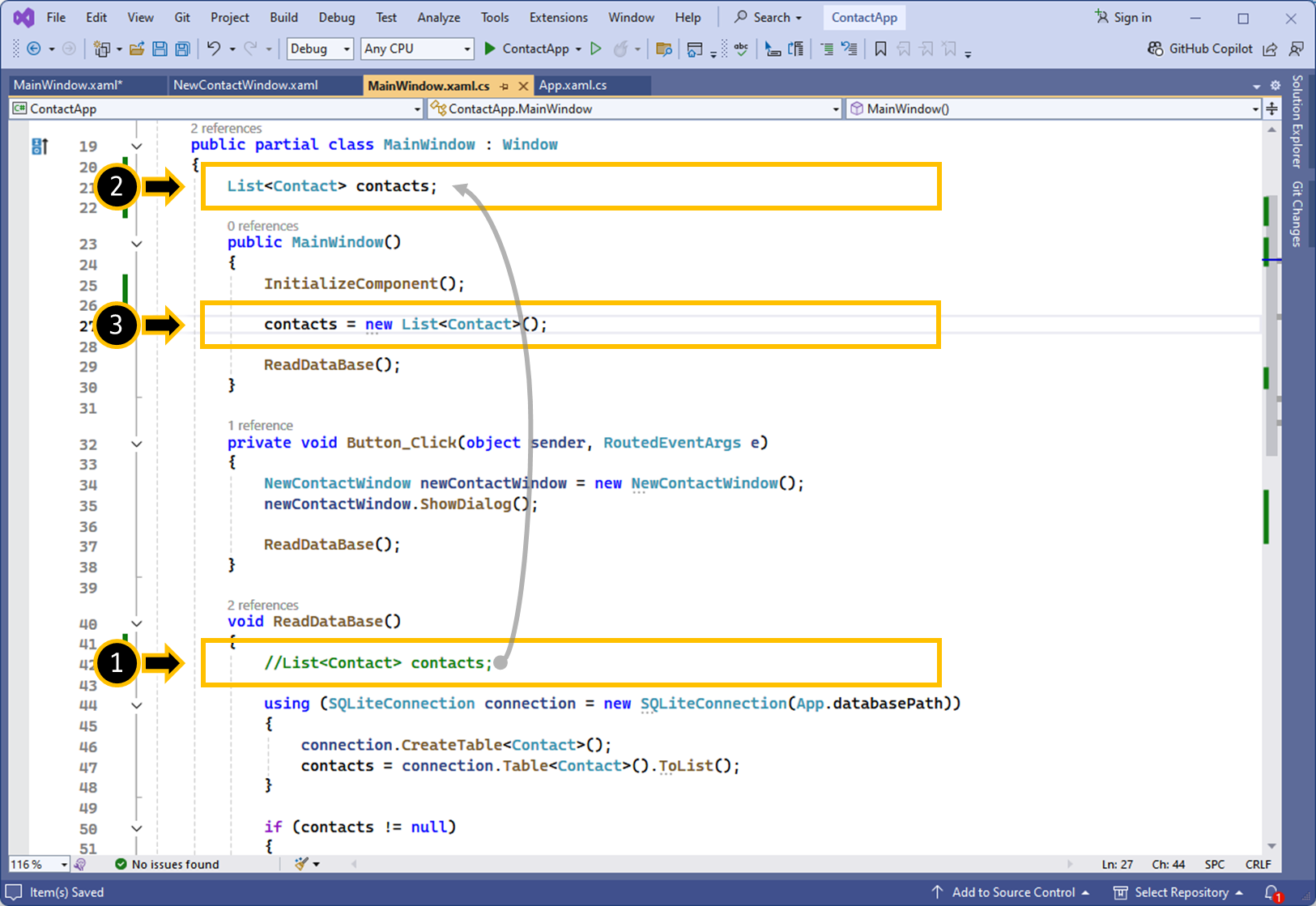Collapse the using block at line 44
This screenshot has height=906, width=1316.
pyautogui.click(x=137, y=704)
